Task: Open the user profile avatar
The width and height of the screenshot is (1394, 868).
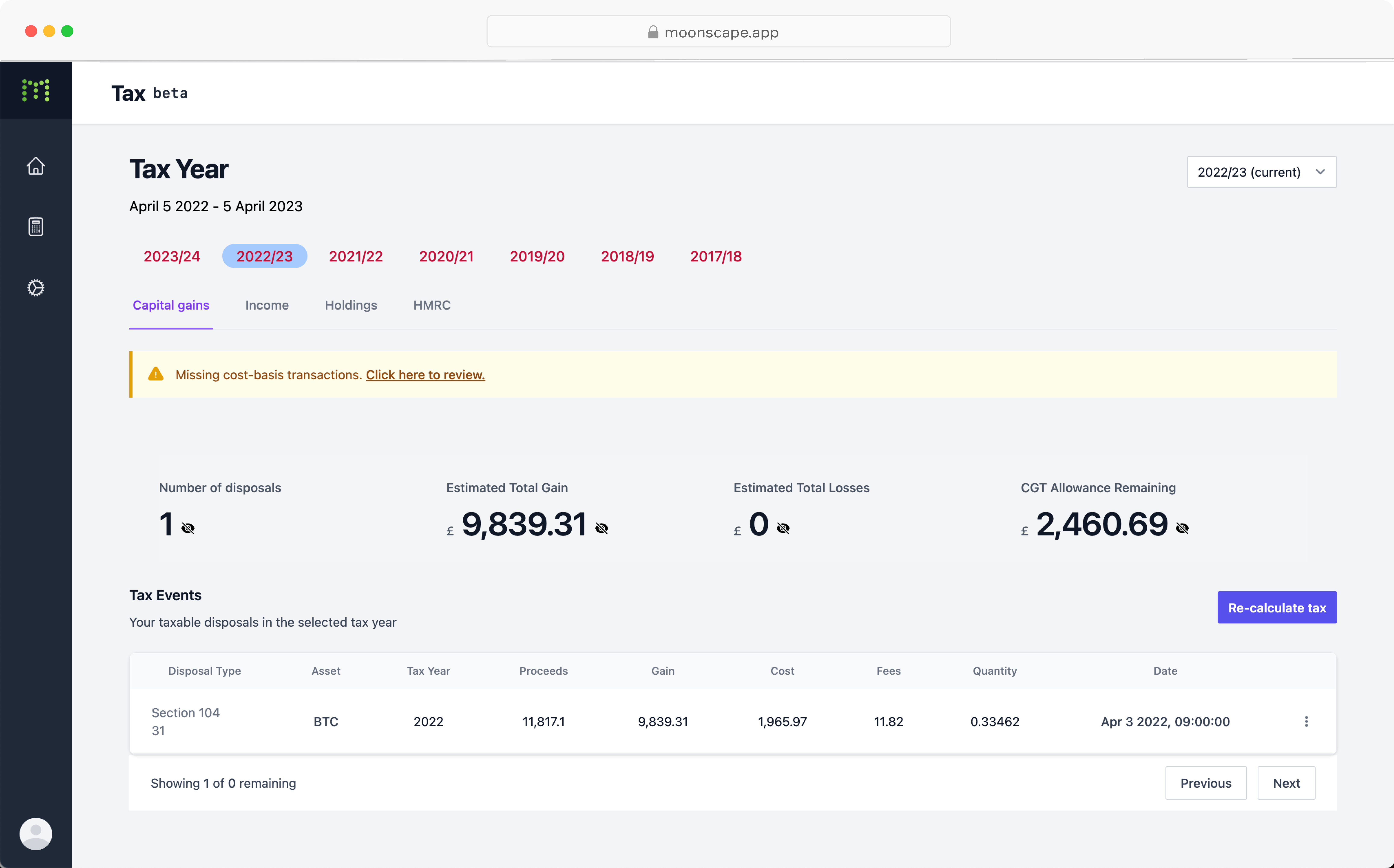Action: coord(36,834)
